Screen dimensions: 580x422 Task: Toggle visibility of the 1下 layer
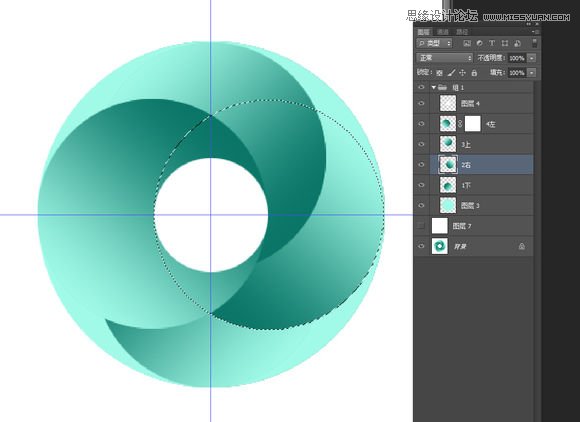421,185
